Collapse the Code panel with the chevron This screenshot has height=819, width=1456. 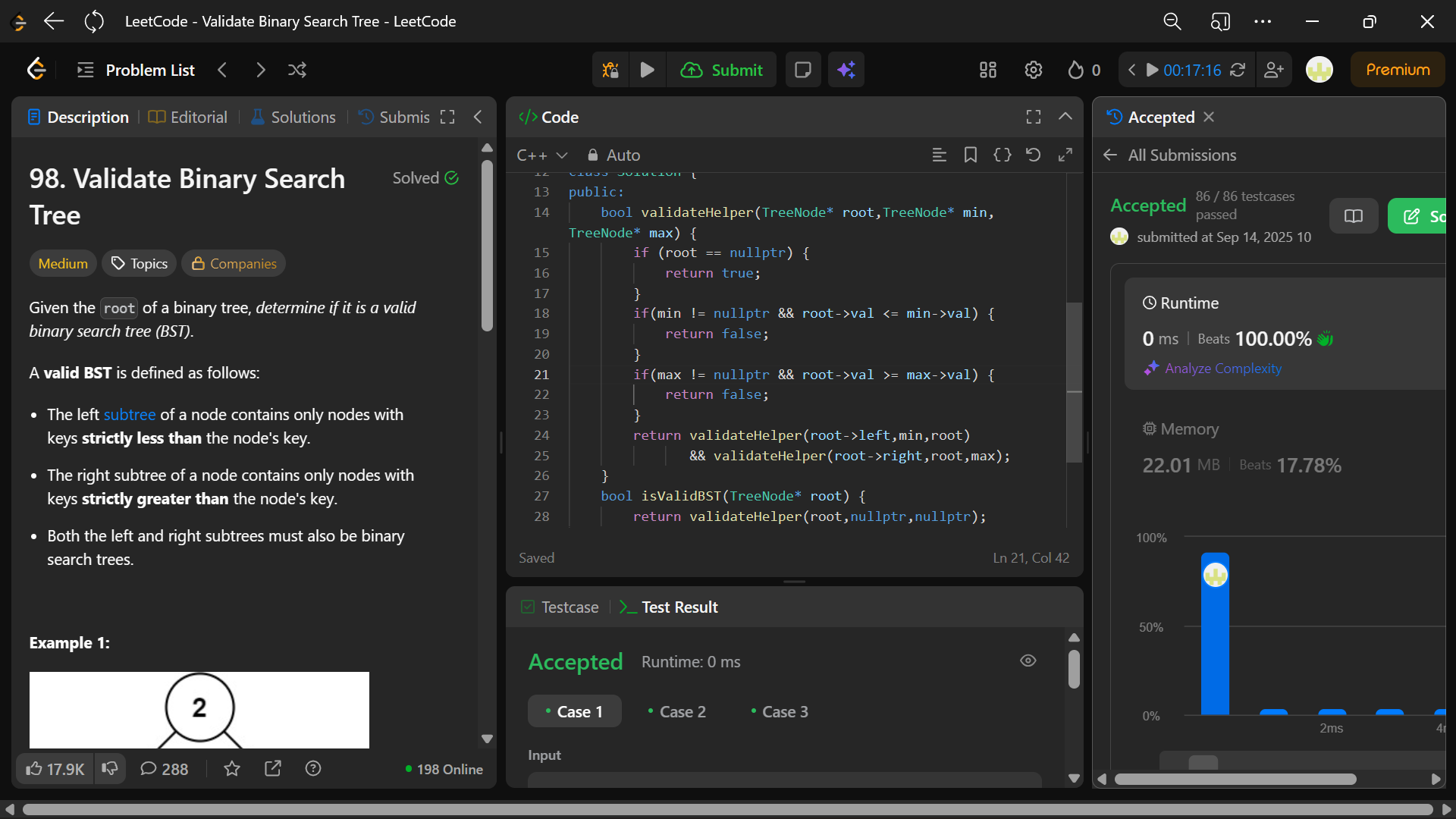pyautogui.click(x=1065, y=117)
